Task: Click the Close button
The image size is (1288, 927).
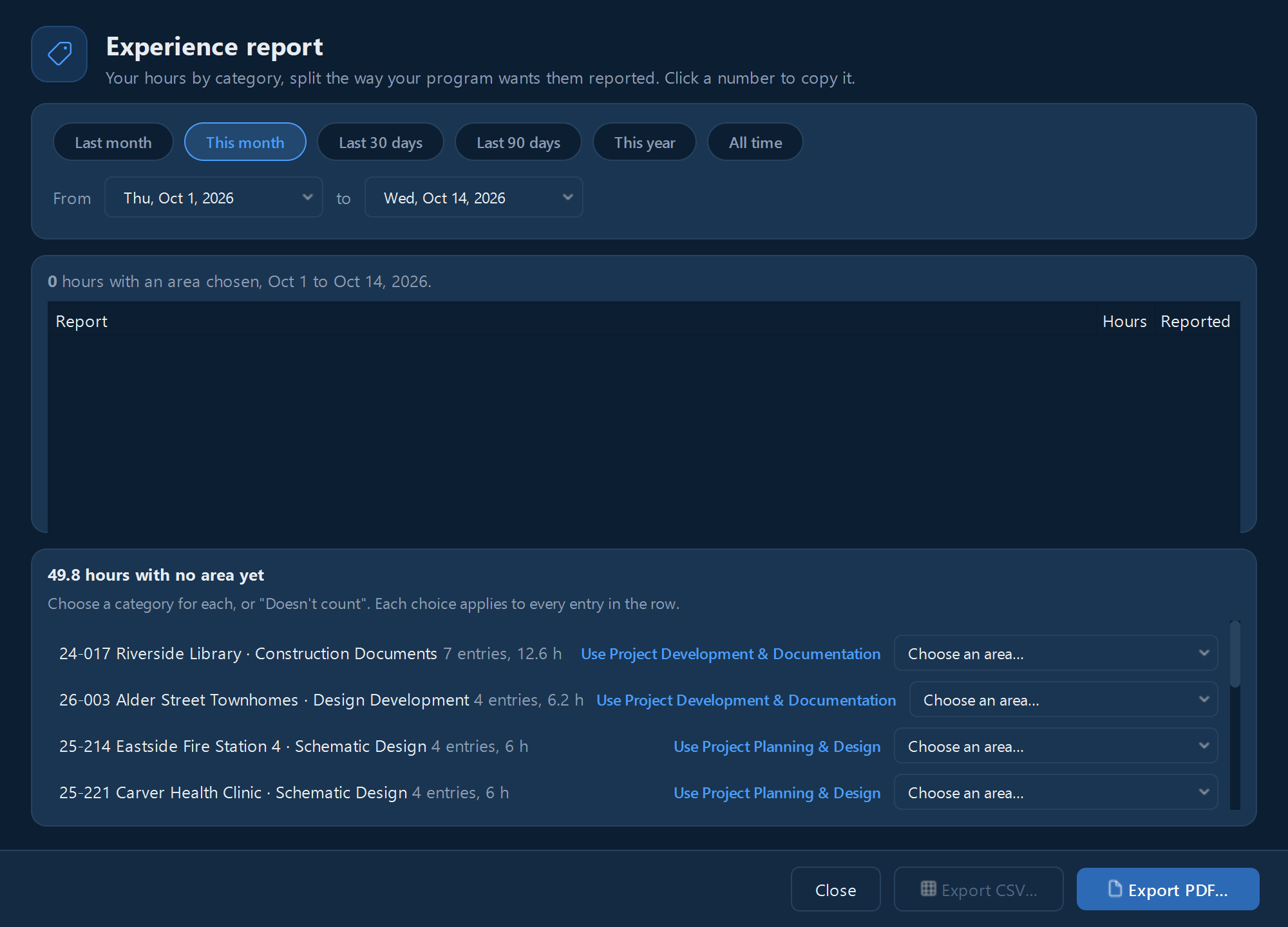Action: tap(836, 890)
